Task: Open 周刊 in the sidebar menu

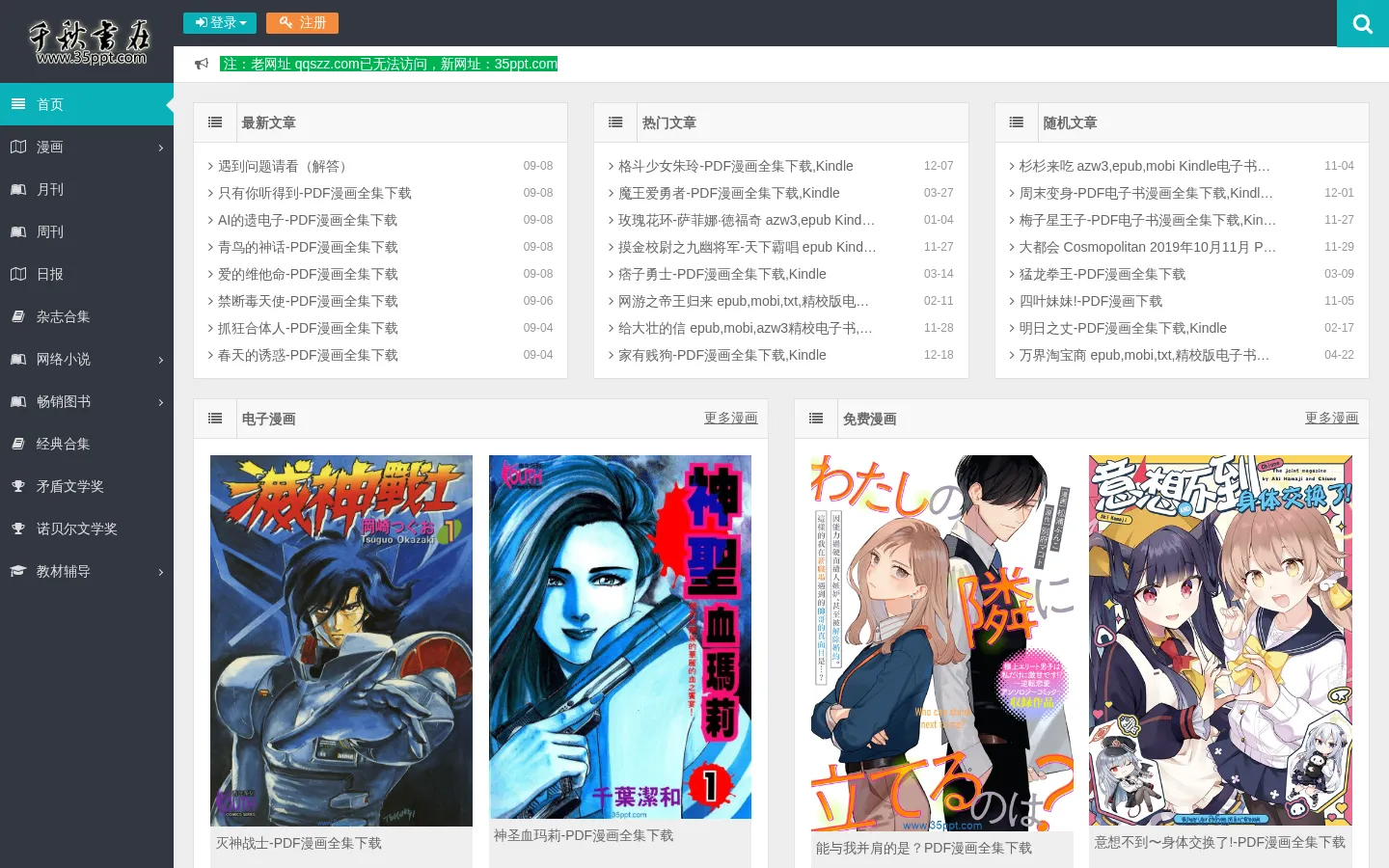Action: tap(87, 231)
